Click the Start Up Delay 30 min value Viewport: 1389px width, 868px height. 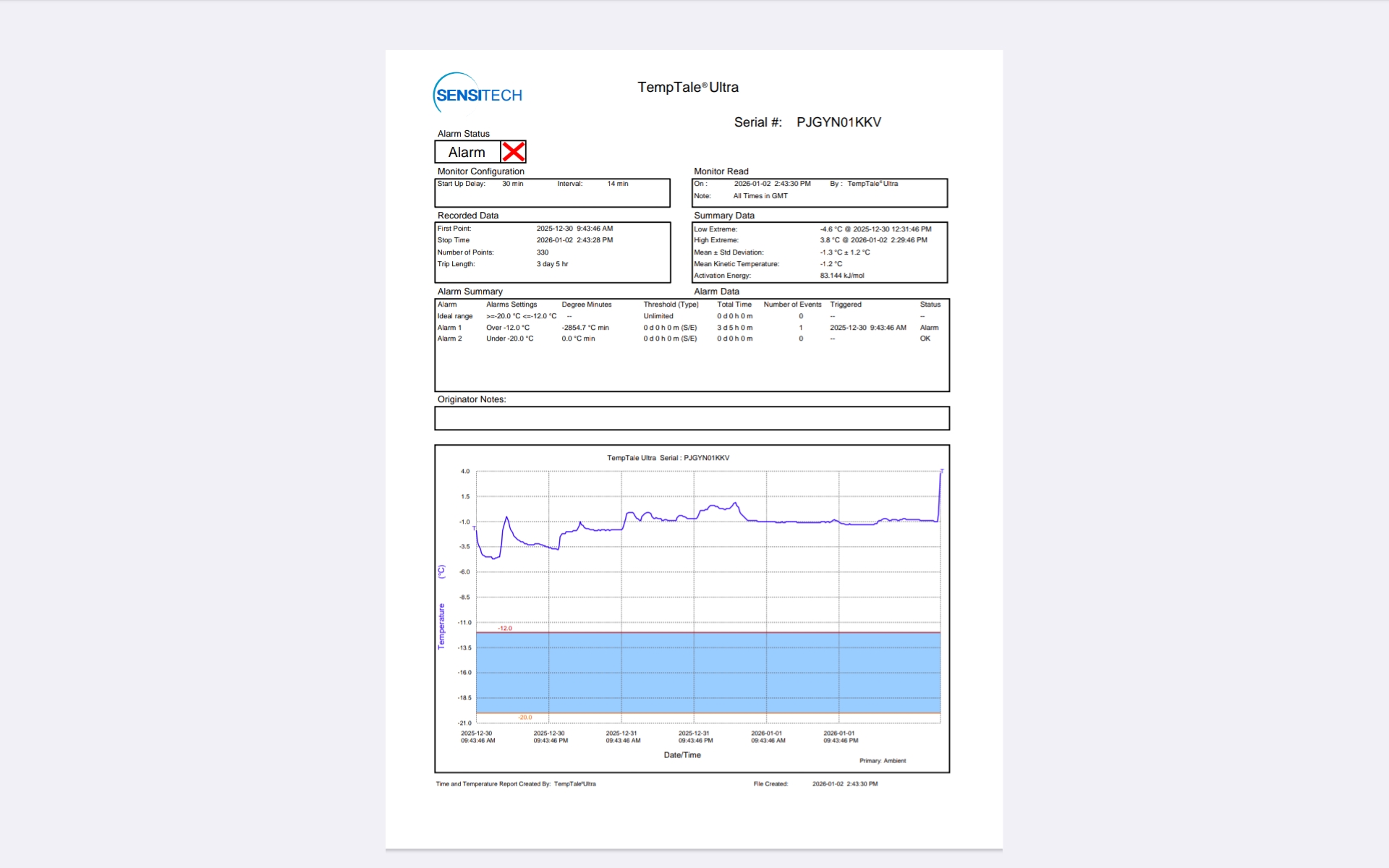click(512, 184)
